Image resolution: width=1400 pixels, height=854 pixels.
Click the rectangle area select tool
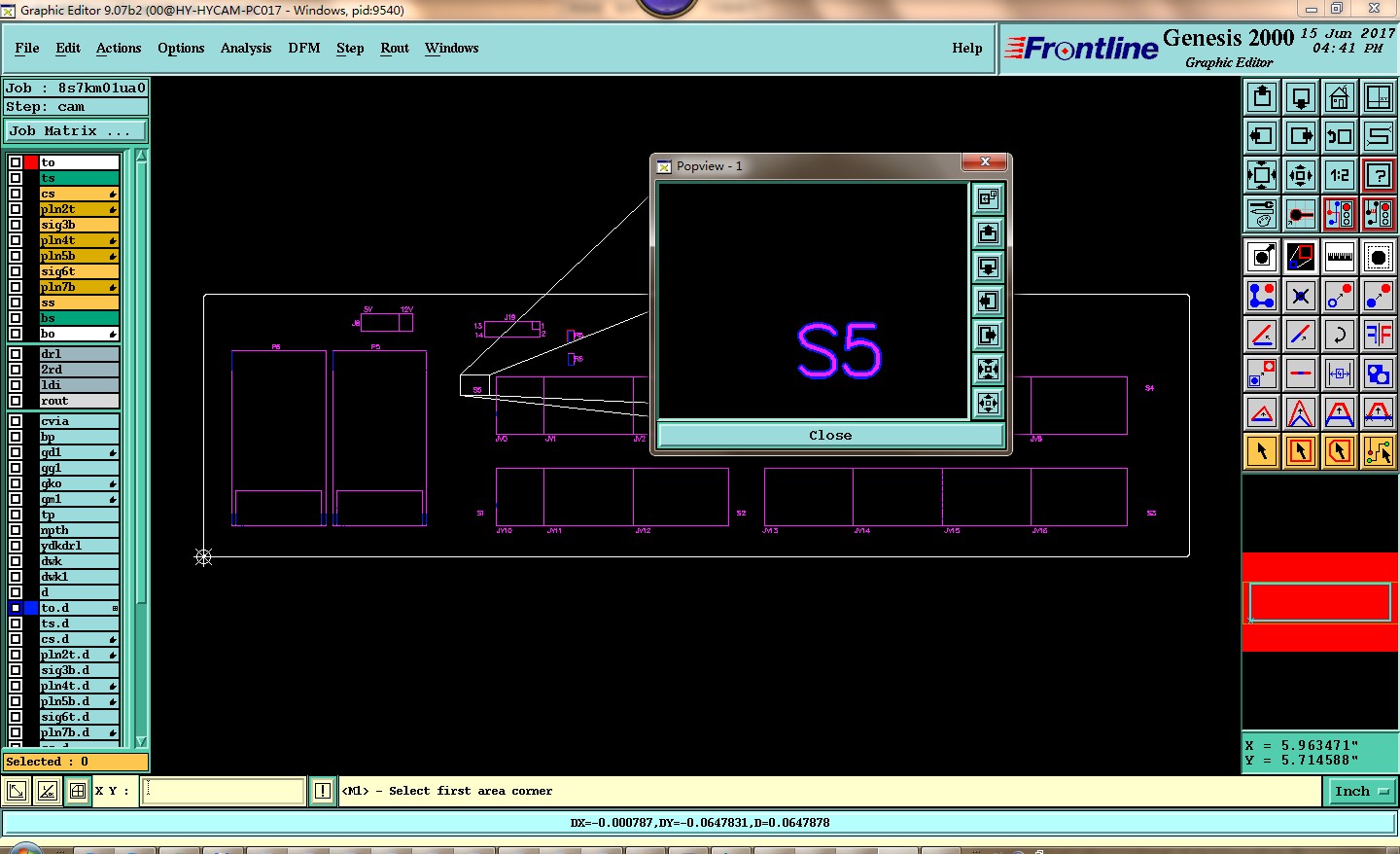pos(1301,451)
